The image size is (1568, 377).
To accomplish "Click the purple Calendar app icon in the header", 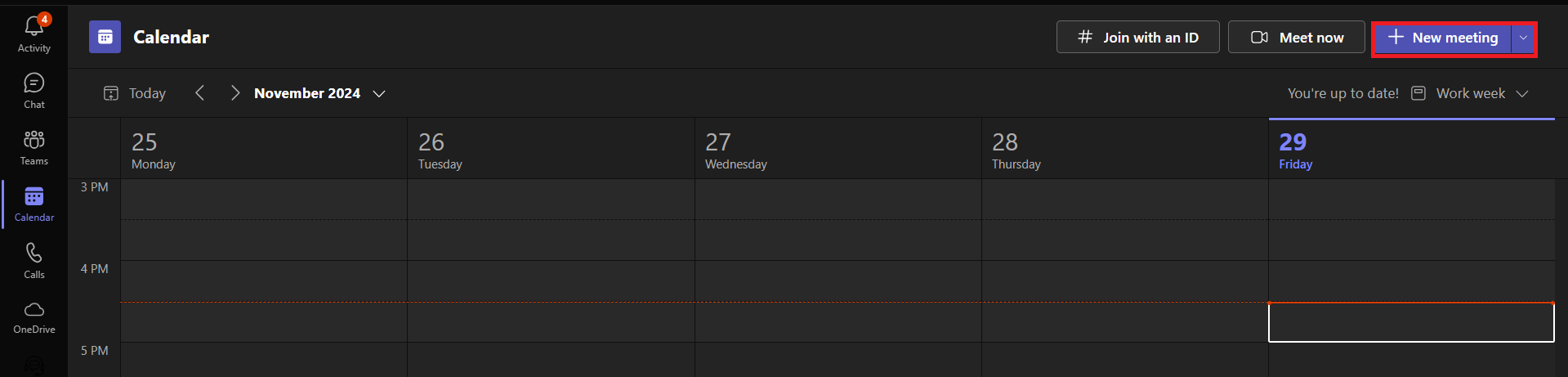I will click(x=105, y=37).
